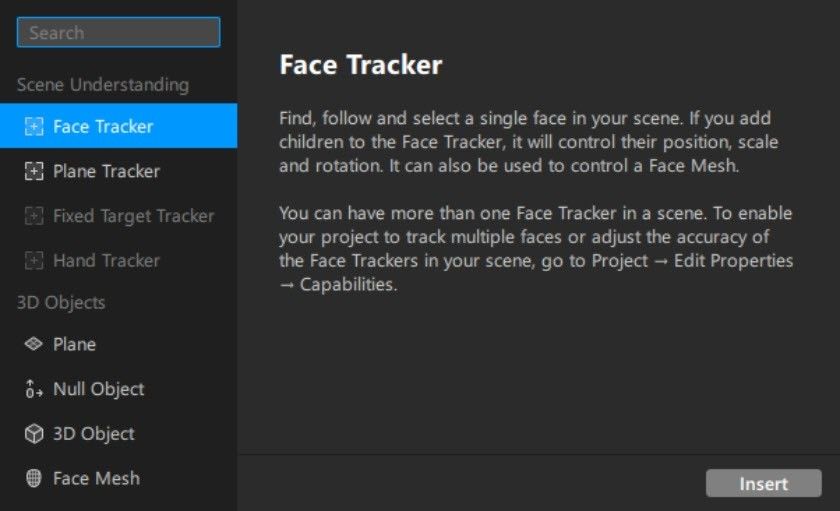The height and width of the screenshot is (511, 840).
Task: Select Plane under 3D Objects
Action: pos(118,344)
